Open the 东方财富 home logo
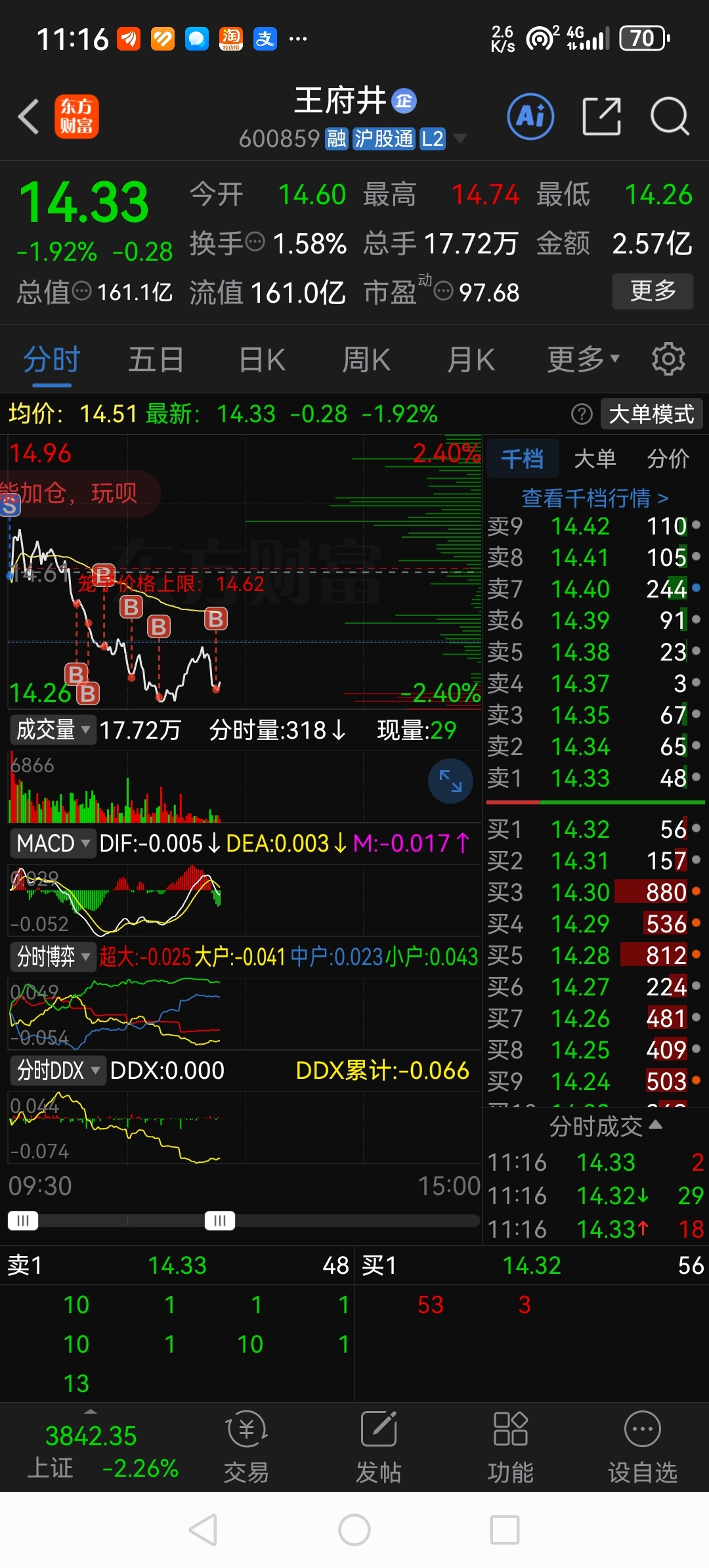The width and height of the screenshot is (709, 1568). point(77,116)
